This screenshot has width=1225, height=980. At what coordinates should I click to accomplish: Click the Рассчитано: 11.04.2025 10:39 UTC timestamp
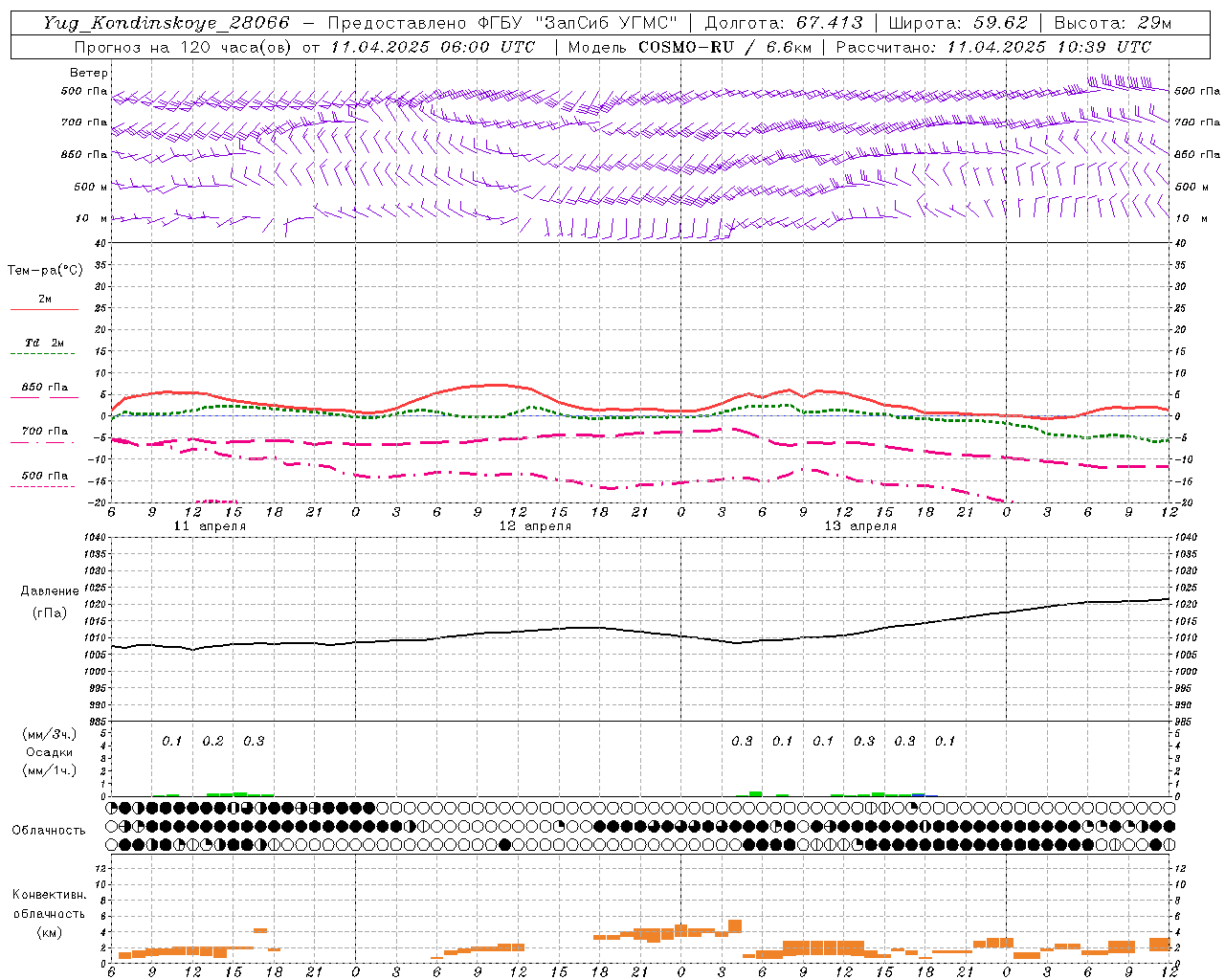[993, 47]
